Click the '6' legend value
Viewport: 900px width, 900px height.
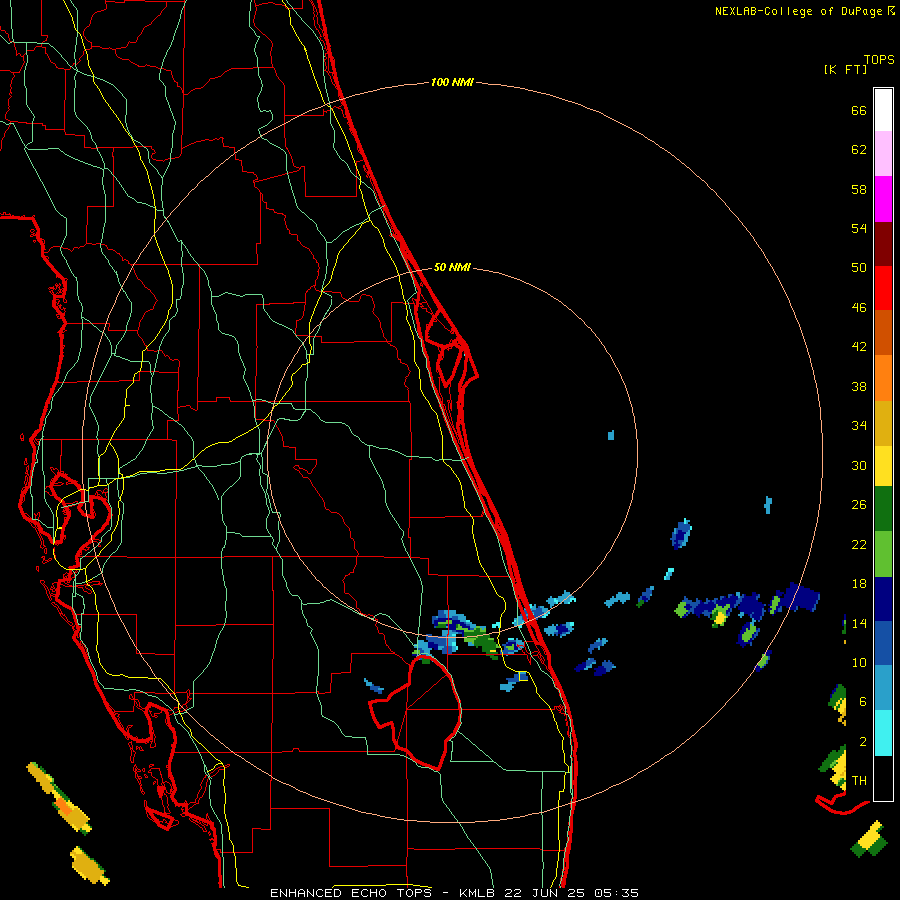point(862,701)
